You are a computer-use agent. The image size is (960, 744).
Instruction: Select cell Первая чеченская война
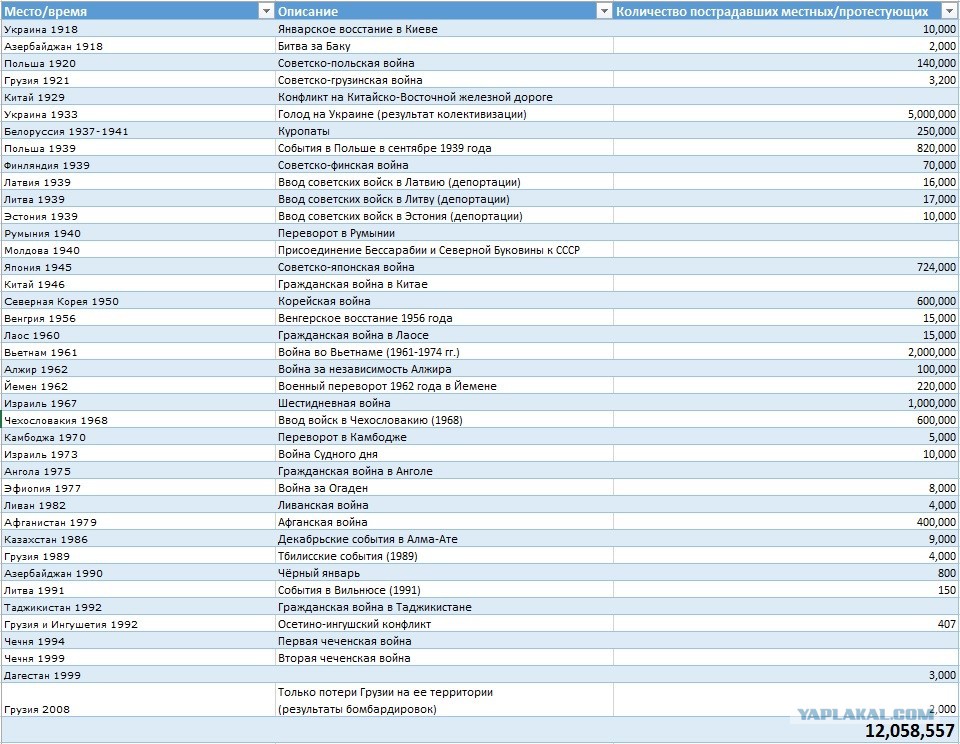point(444,641)
